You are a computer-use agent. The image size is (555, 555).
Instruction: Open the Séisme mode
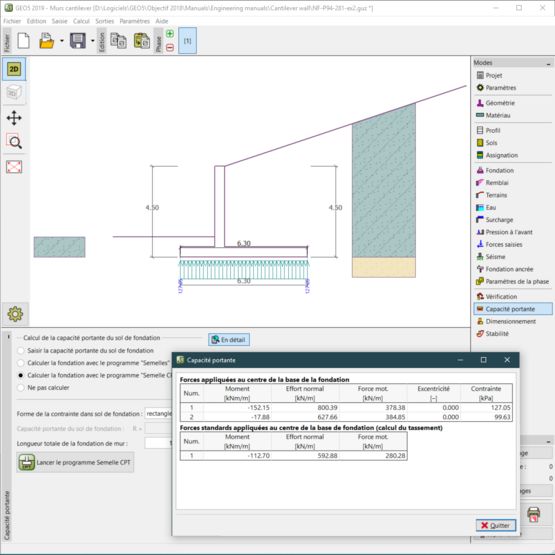(x=495, y=257)
